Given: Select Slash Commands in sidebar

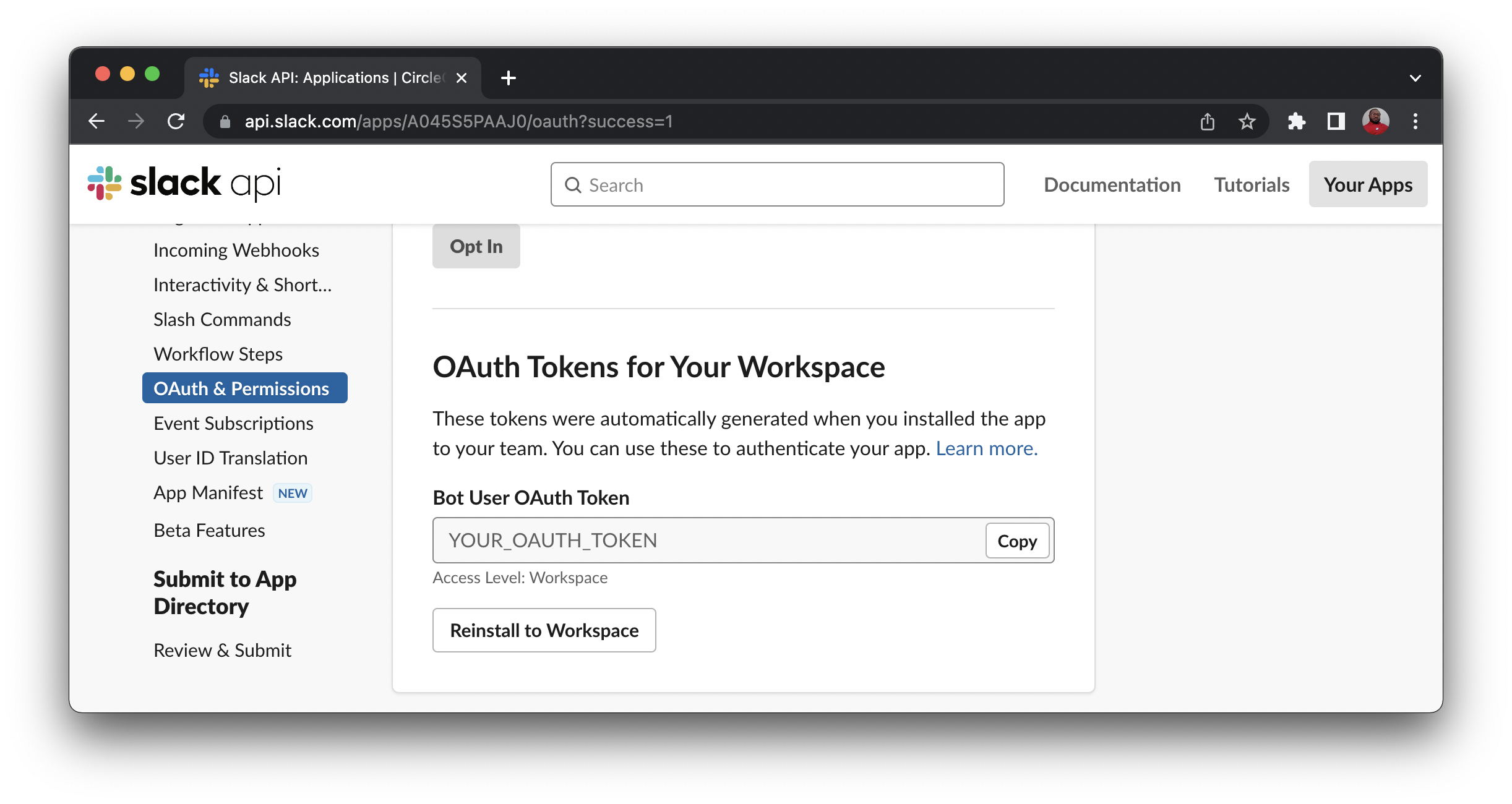Looking at the screenshot, I should (221, 319).
